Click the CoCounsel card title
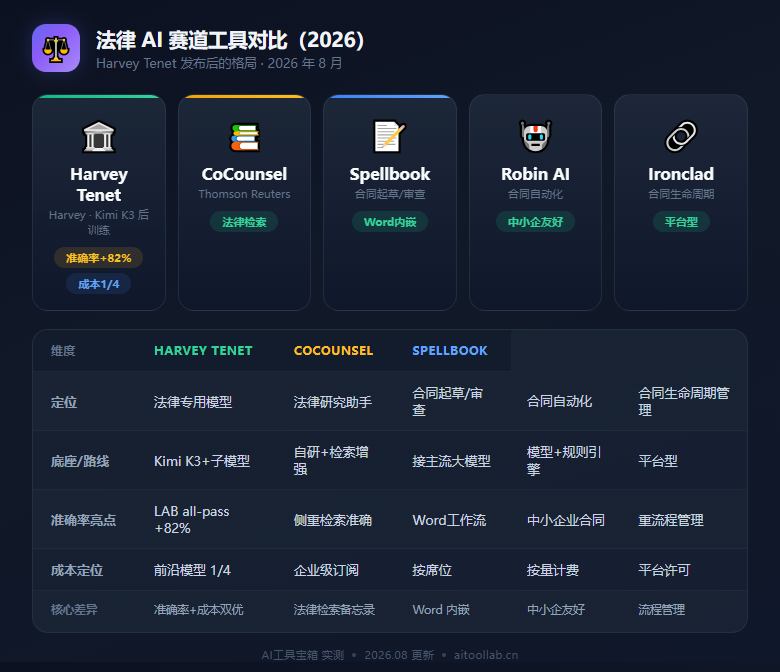 tap(244, 174)
